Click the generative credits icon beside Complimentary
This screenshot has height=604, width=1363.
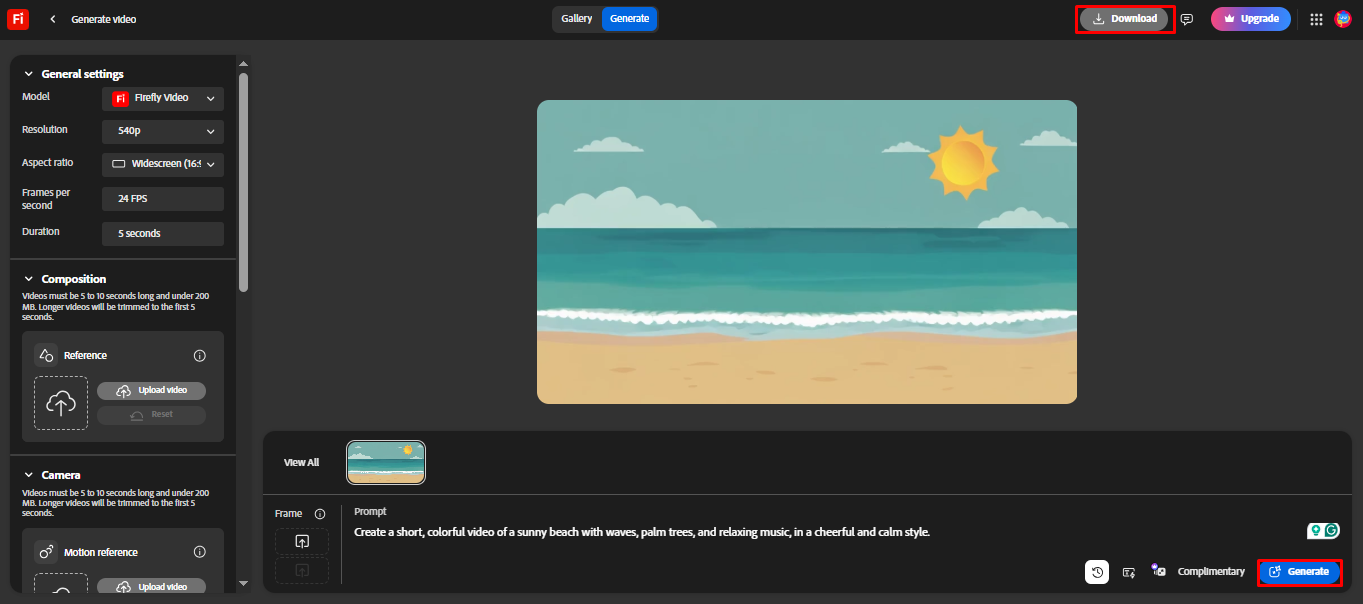(x=1158, y=571)
